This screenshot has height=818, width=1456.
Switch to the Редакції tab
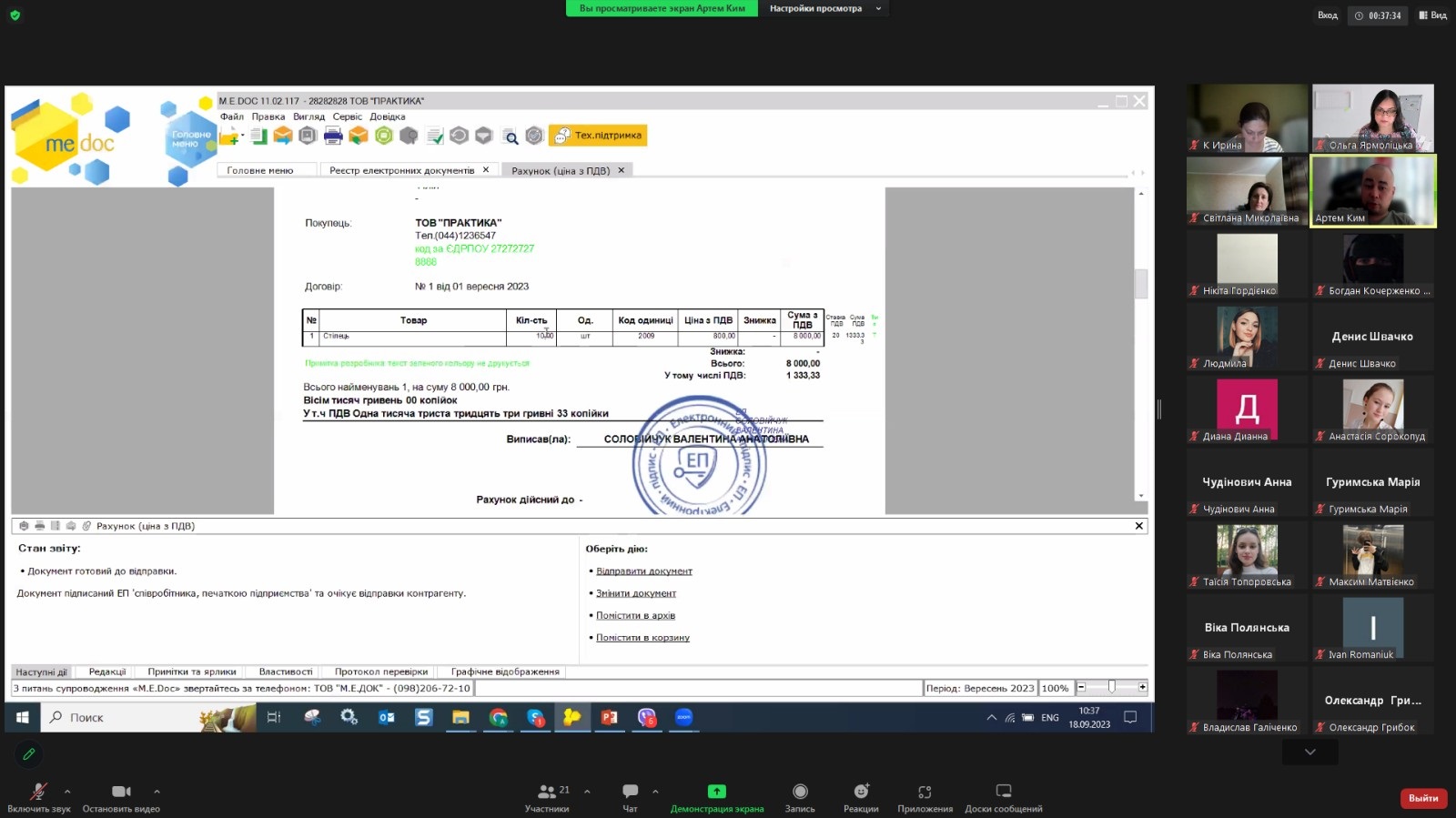[x=107, y=672]
